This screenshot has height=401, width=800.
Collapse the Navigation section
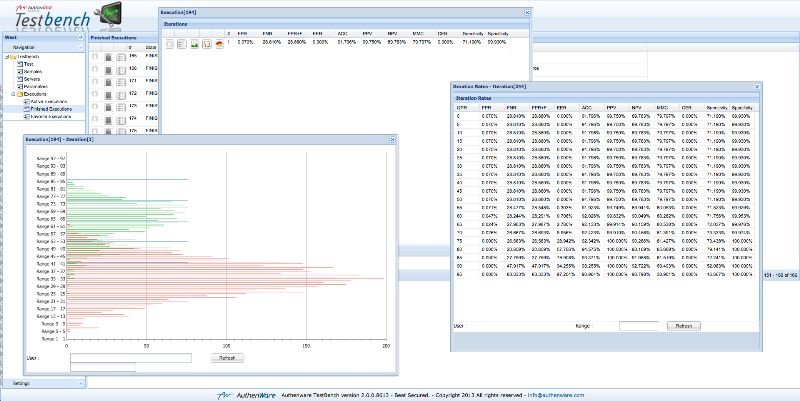[80, 47]
